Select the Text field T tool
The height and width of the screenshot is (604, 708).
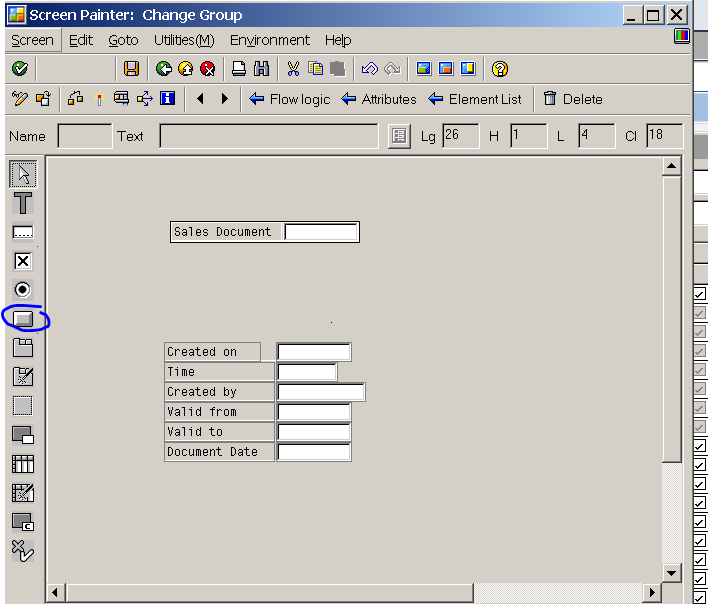coord(23,203)
